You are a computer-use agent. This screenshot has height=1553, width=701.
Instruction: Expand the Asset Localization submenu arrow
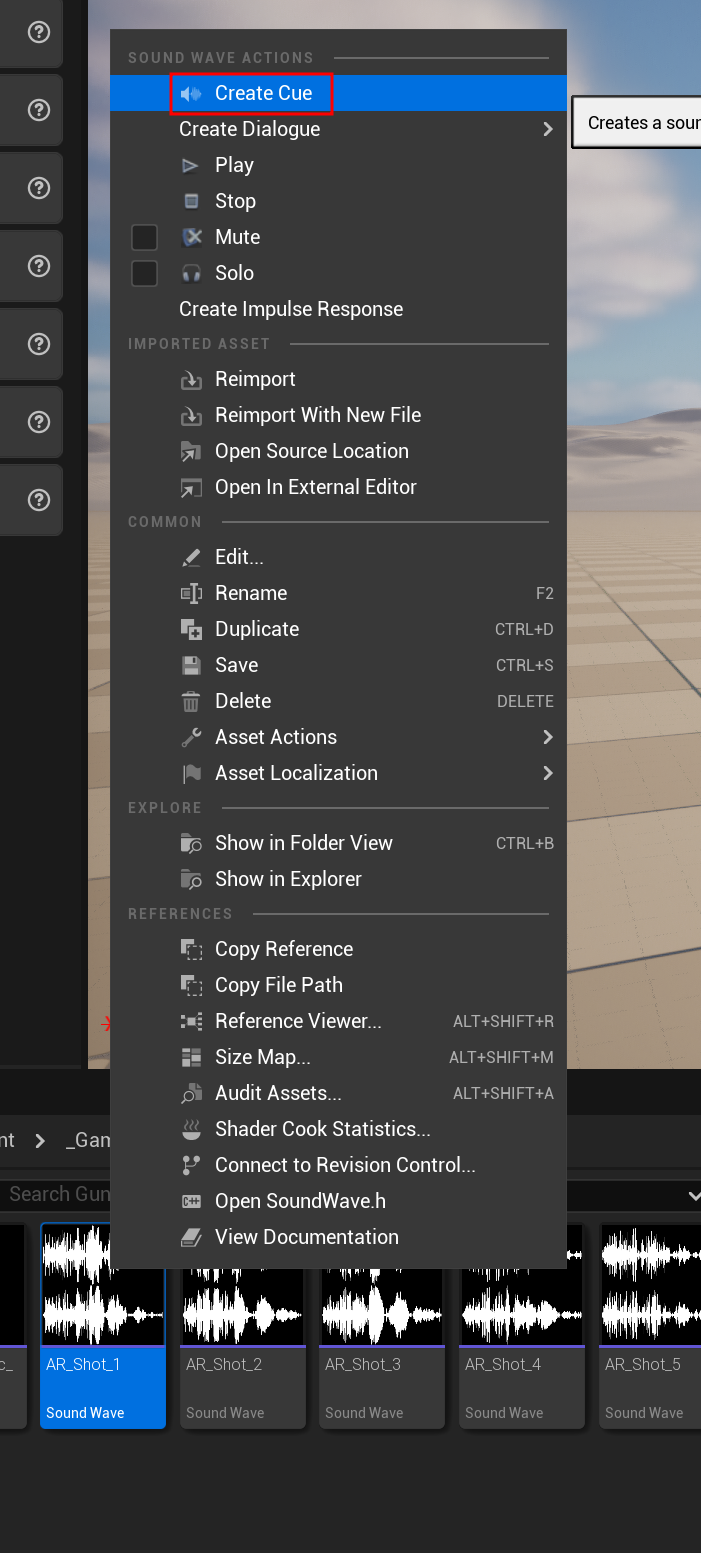pos(548,774)
